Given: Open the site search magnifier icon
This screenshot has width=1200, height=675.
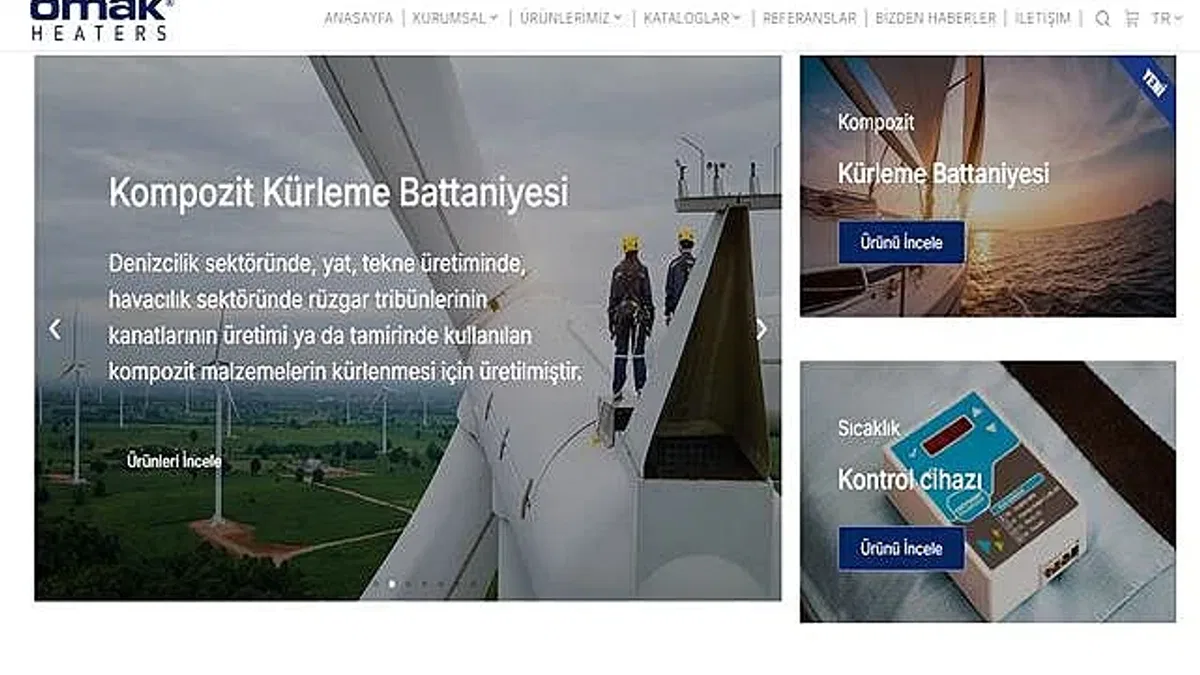Looking at the screenshot, I should (x=1102, y=18).
